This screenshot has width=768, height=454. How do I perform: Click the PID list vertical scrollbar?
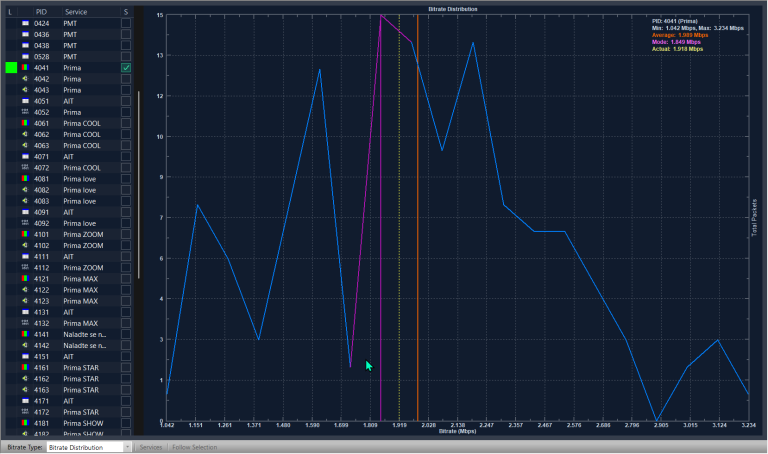139,185
